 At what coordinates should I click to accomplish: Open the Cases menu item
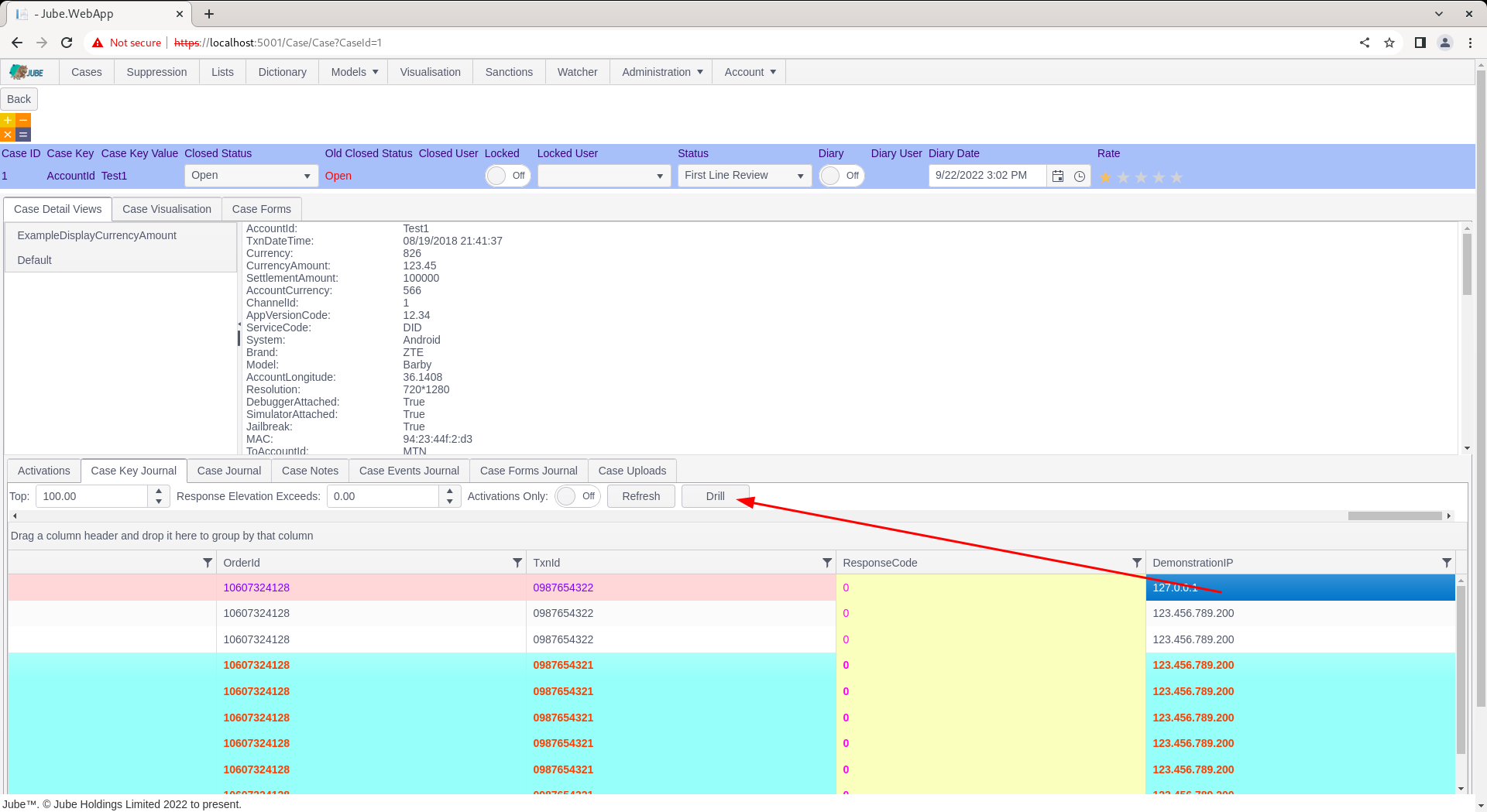point(87,72)
